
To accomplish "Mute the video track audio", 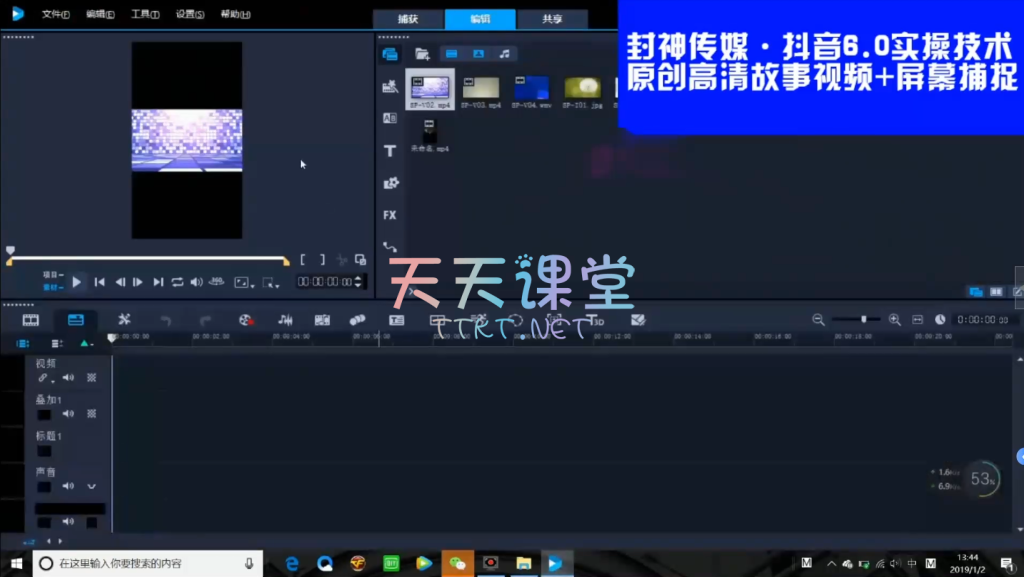I will pos(68,378).
